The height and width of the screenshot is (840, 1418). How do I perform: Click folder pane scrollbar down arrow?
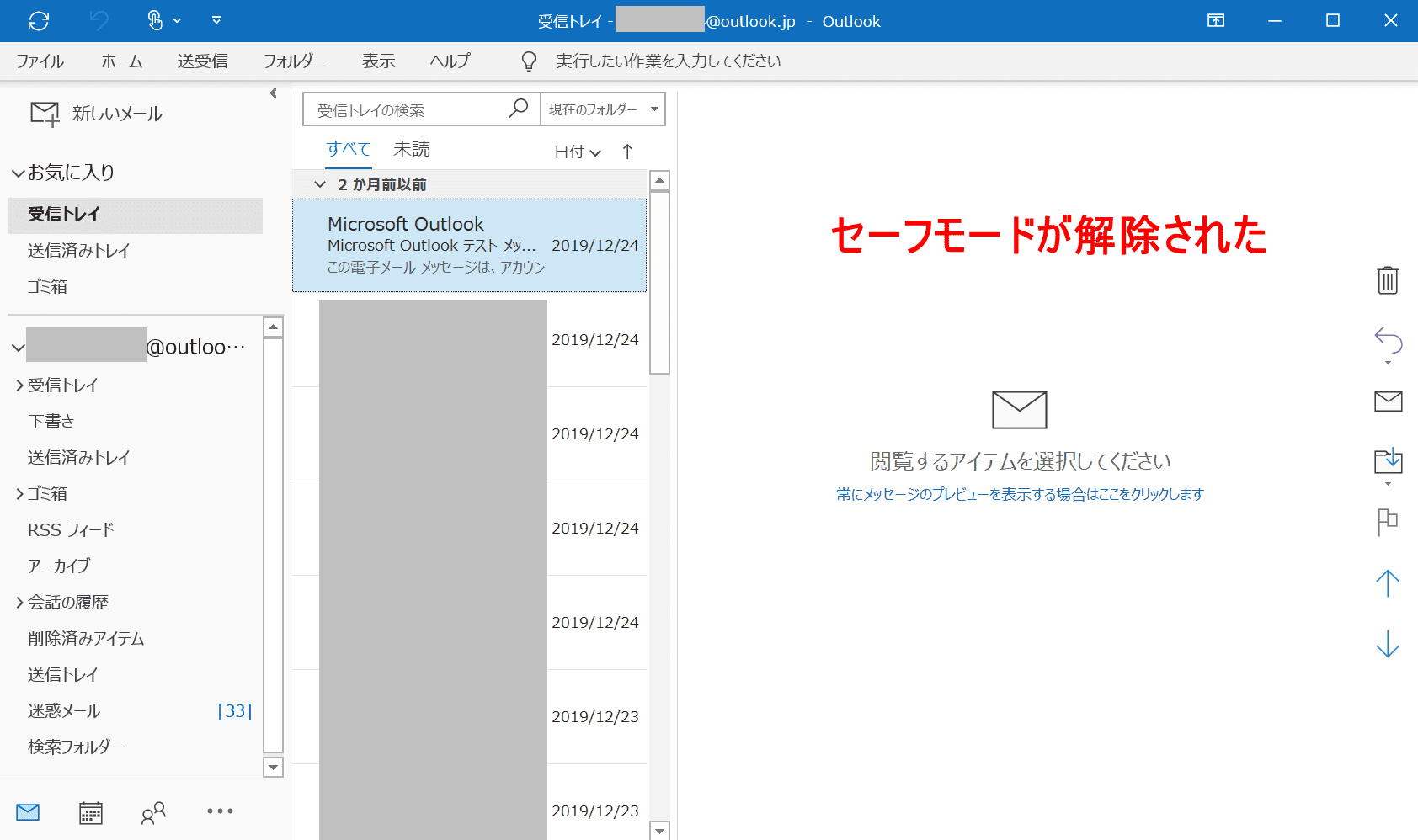[x=273, y=767]
